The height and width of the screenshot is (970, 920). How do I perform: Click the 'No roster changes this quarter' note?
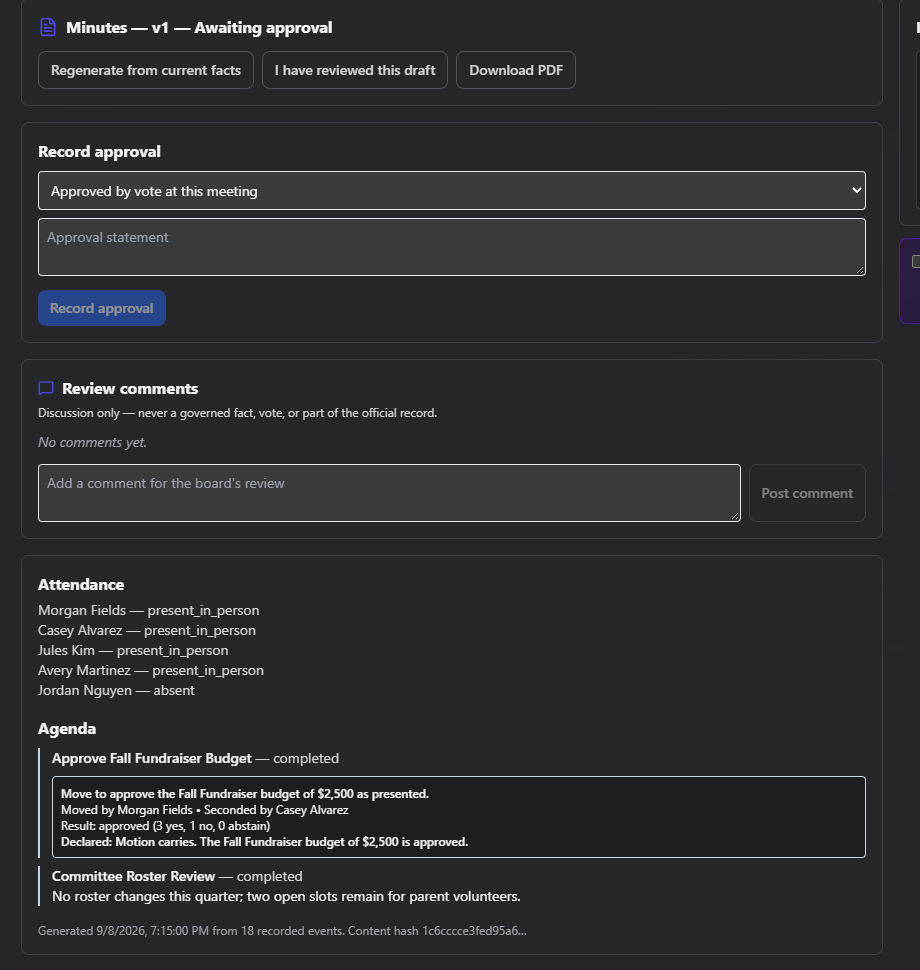pos(286,896)
